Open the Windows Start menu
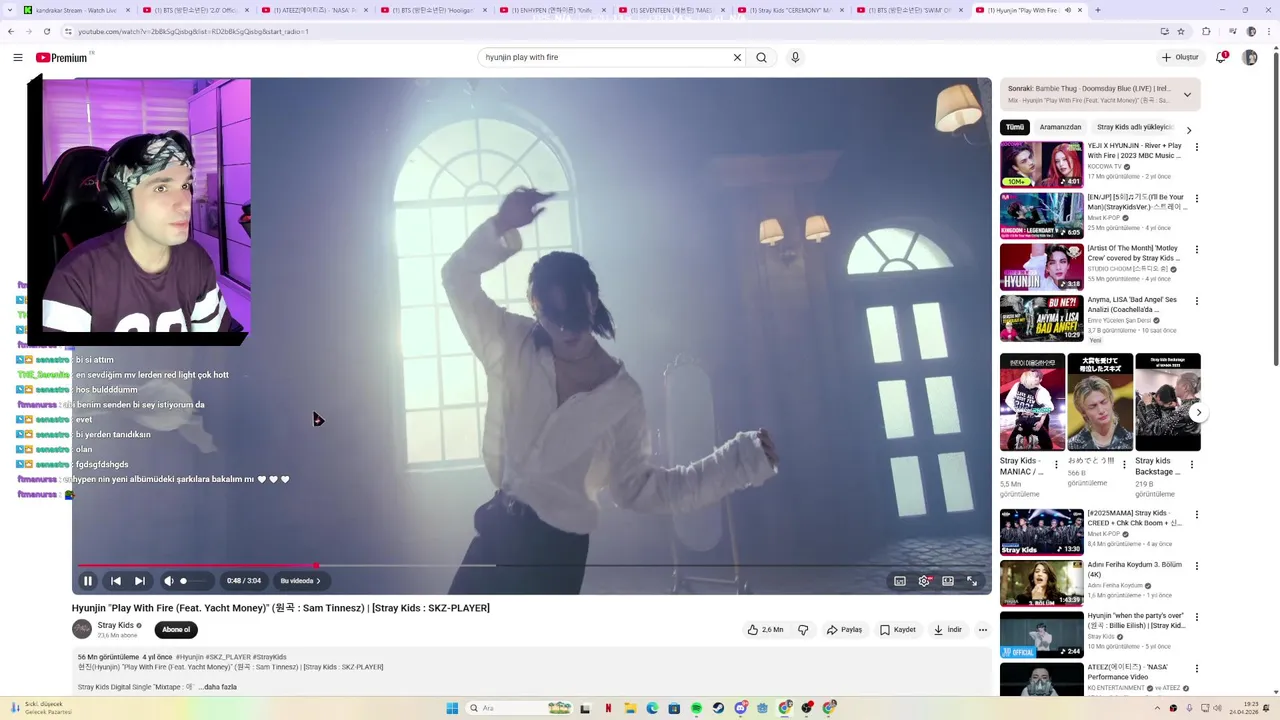The height and width of the screenshot is (720, 1280). [452, 708]
